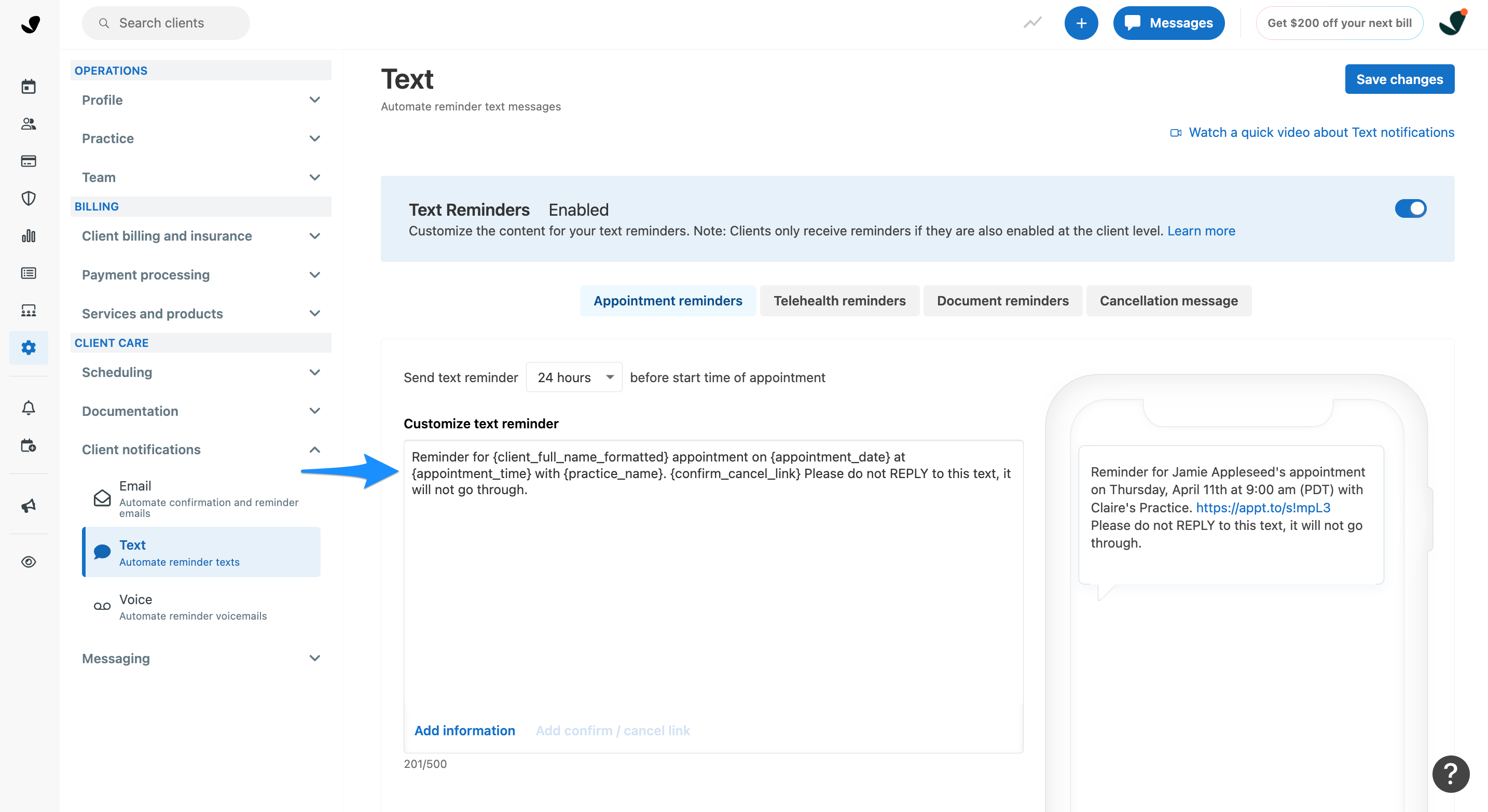Open the shield Insurance icon

29,199
